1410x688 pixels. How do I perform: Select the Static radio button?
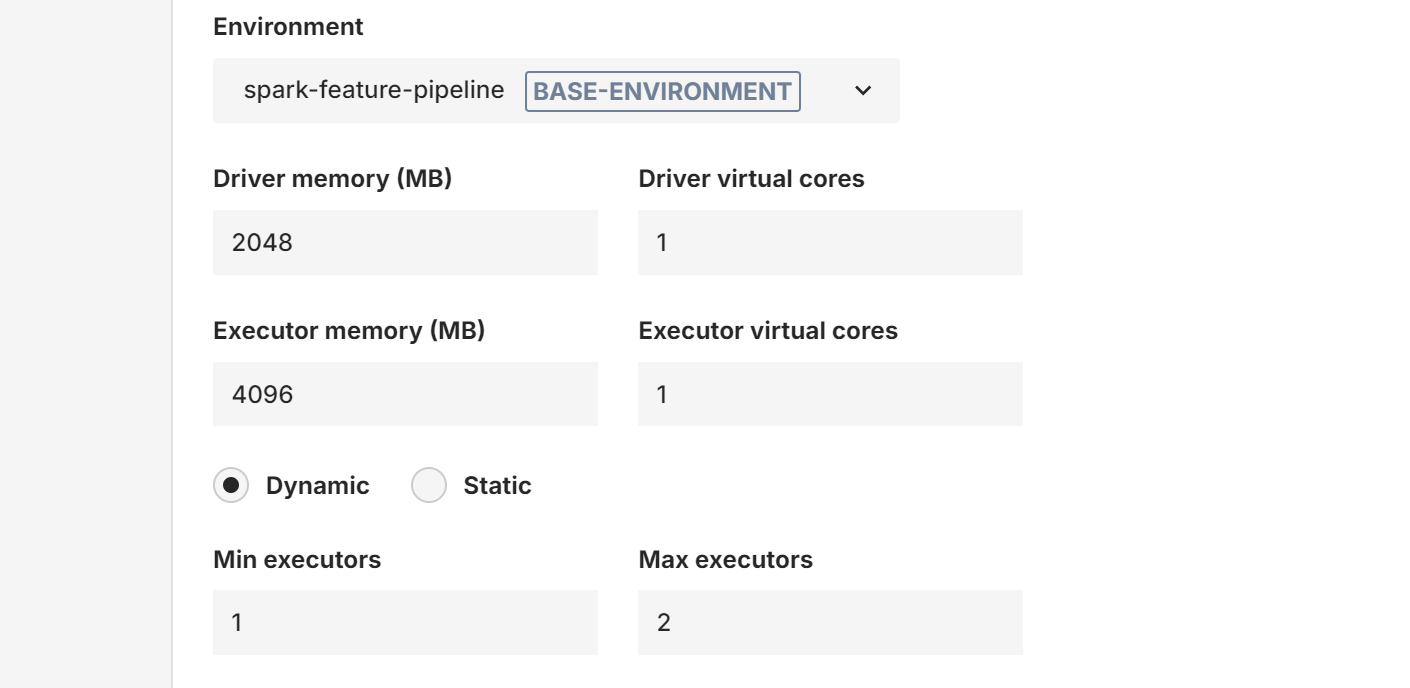428,485
